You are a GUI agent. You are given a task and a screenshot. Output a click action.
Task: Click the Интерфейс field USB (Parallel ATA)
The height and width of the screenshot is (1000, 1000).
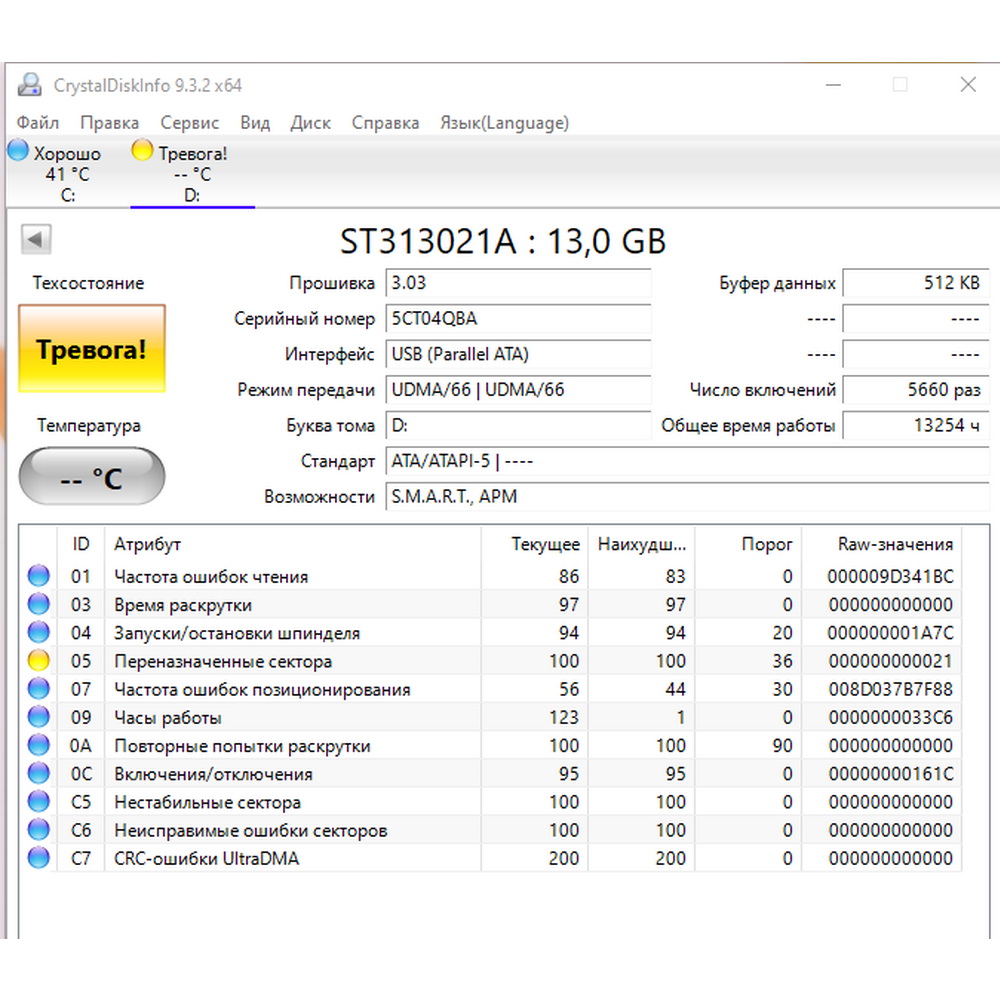[518, 354]
